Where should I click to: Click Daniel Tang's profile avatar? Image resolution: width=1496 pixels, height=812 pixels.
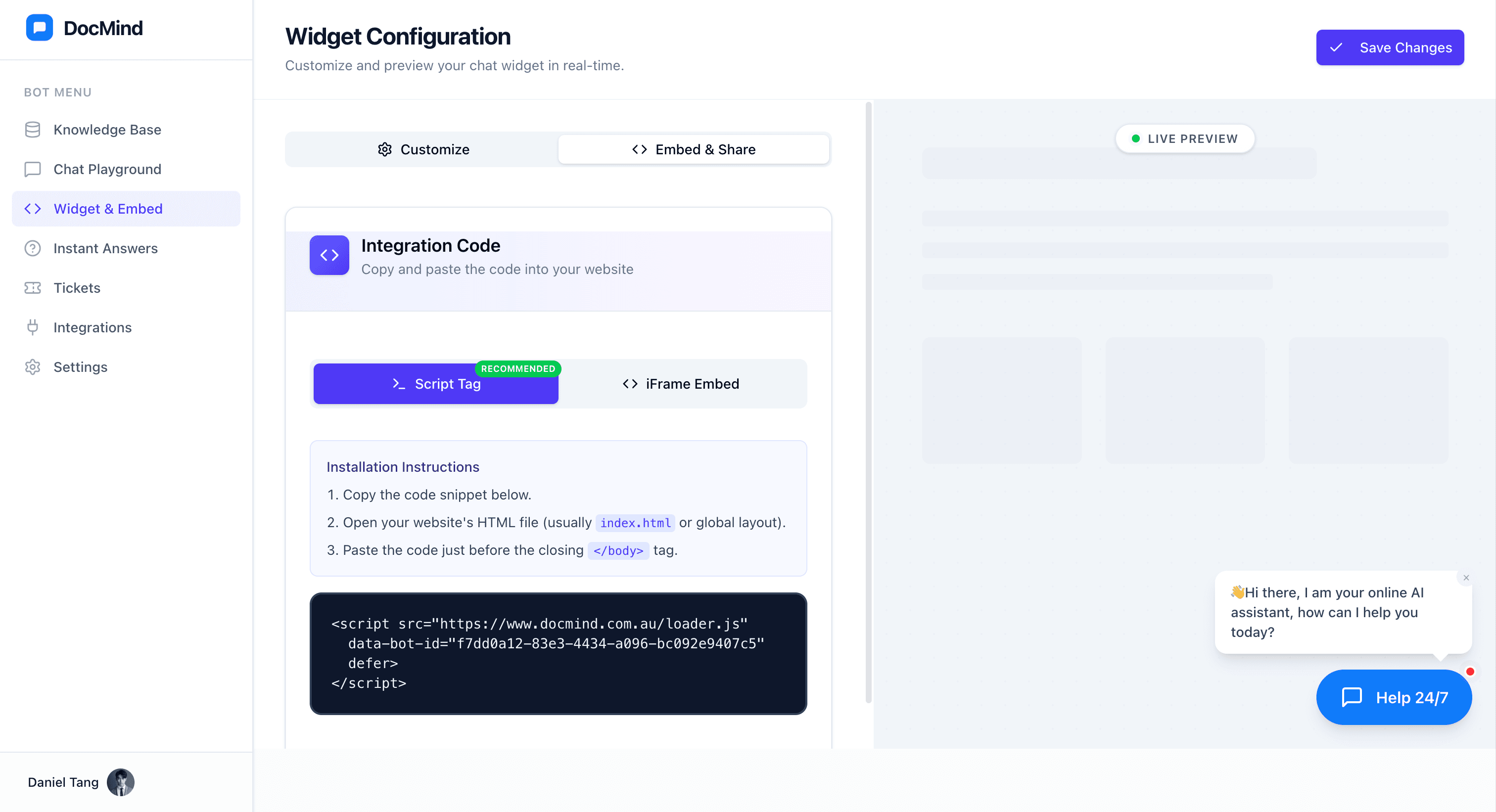[121, 782]
